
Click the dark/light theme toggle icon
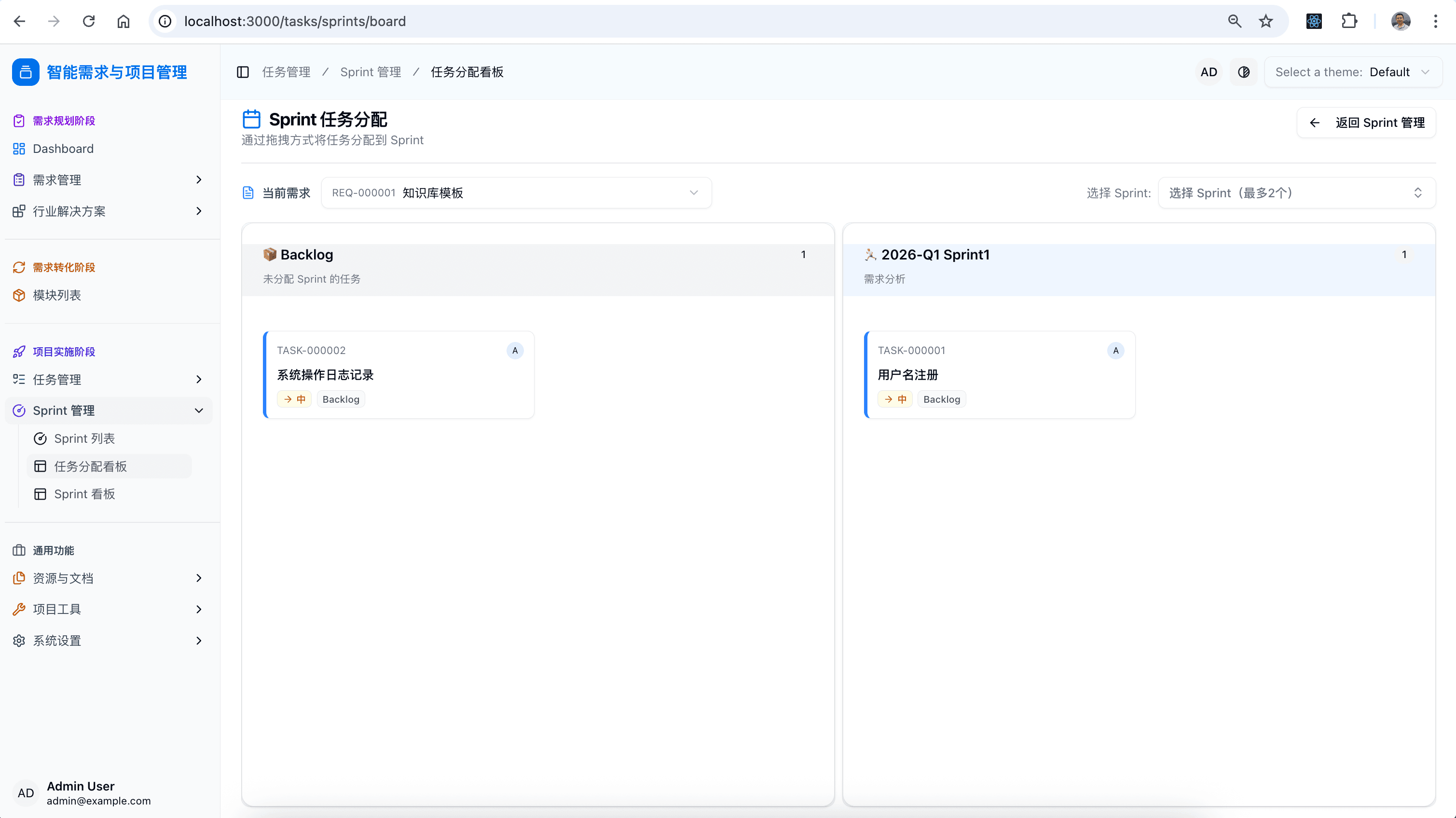pyautogui.click(x=1243, y=72)
